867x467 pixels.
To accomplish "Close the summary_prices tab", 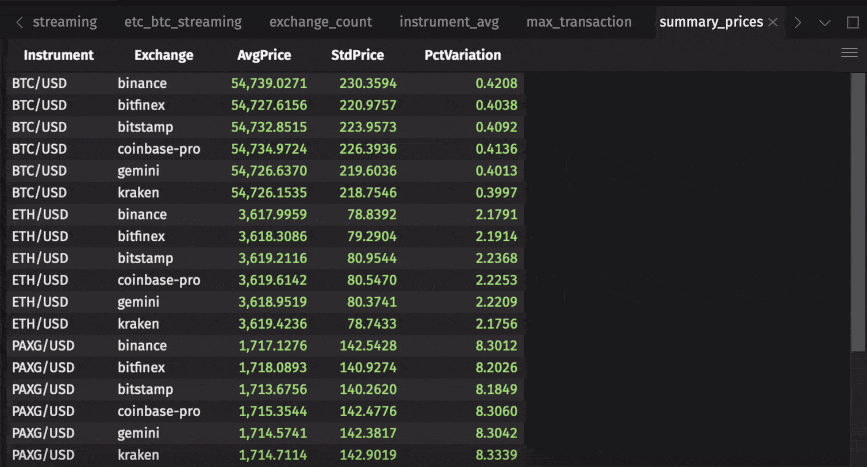I will coord(773,22).
